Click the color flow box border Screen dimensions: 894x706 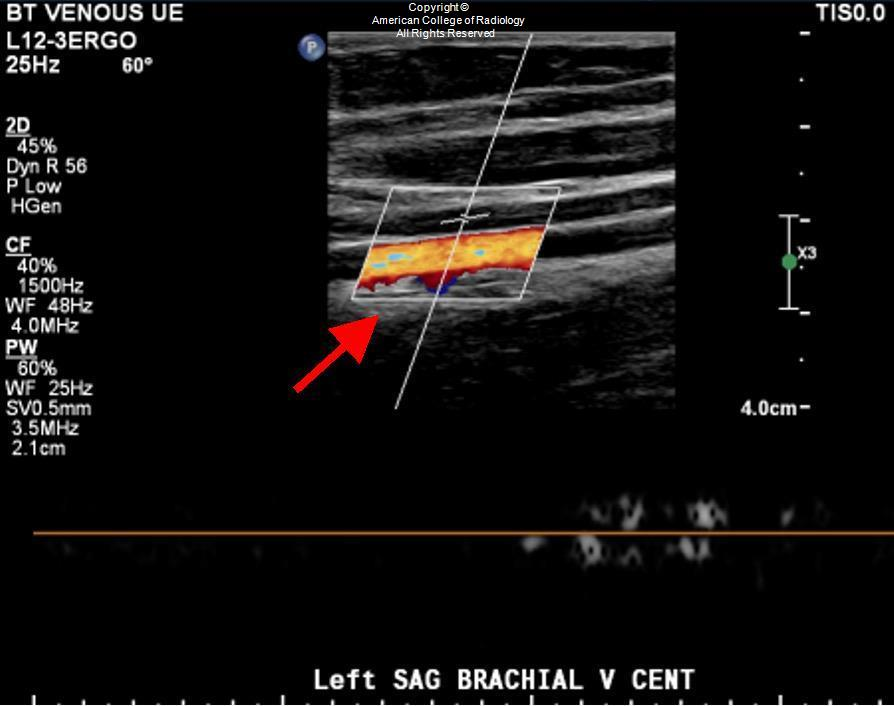(x=457, y=244)
